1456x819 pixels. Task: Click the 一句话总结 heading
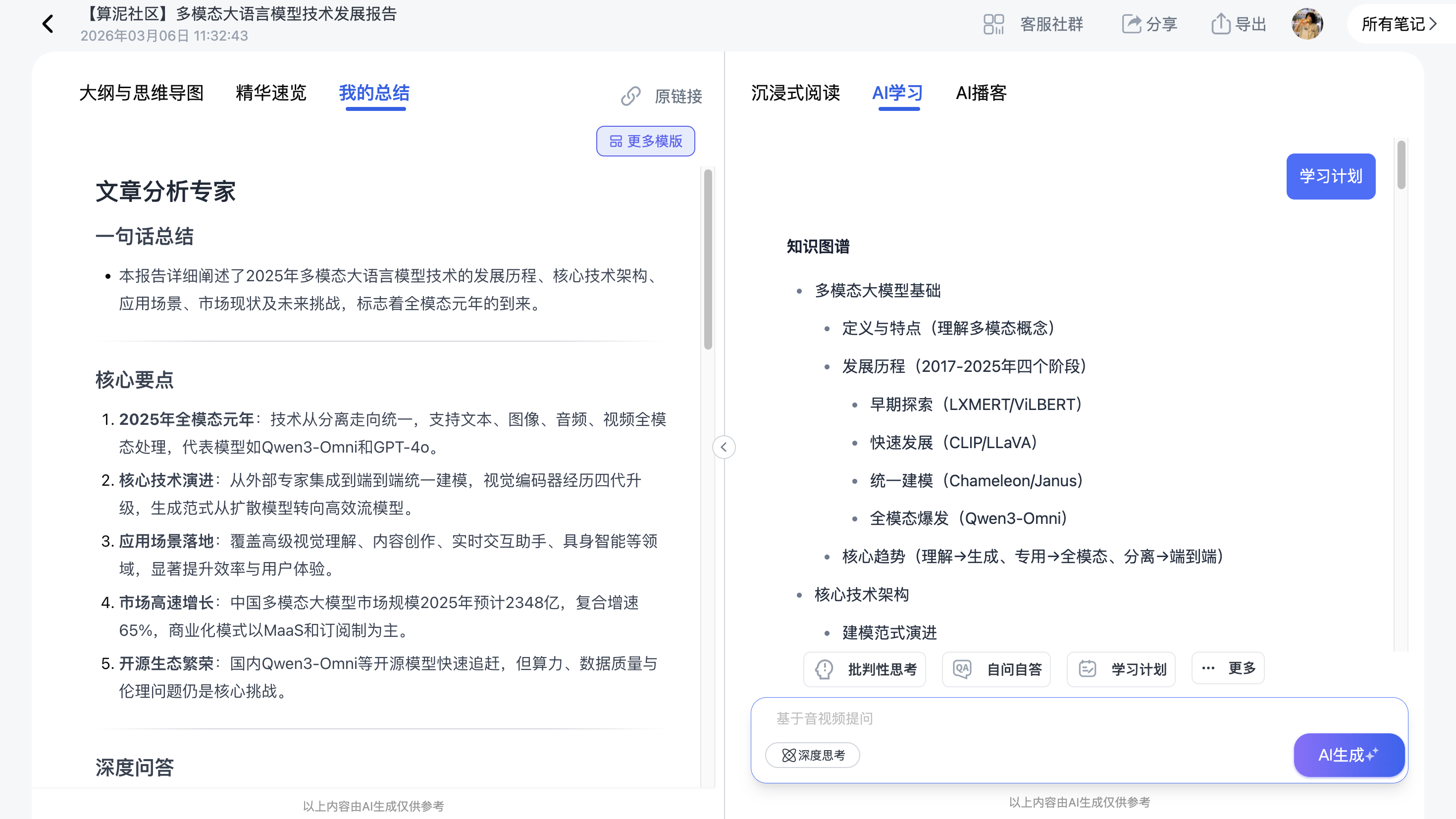coord(145,236)
